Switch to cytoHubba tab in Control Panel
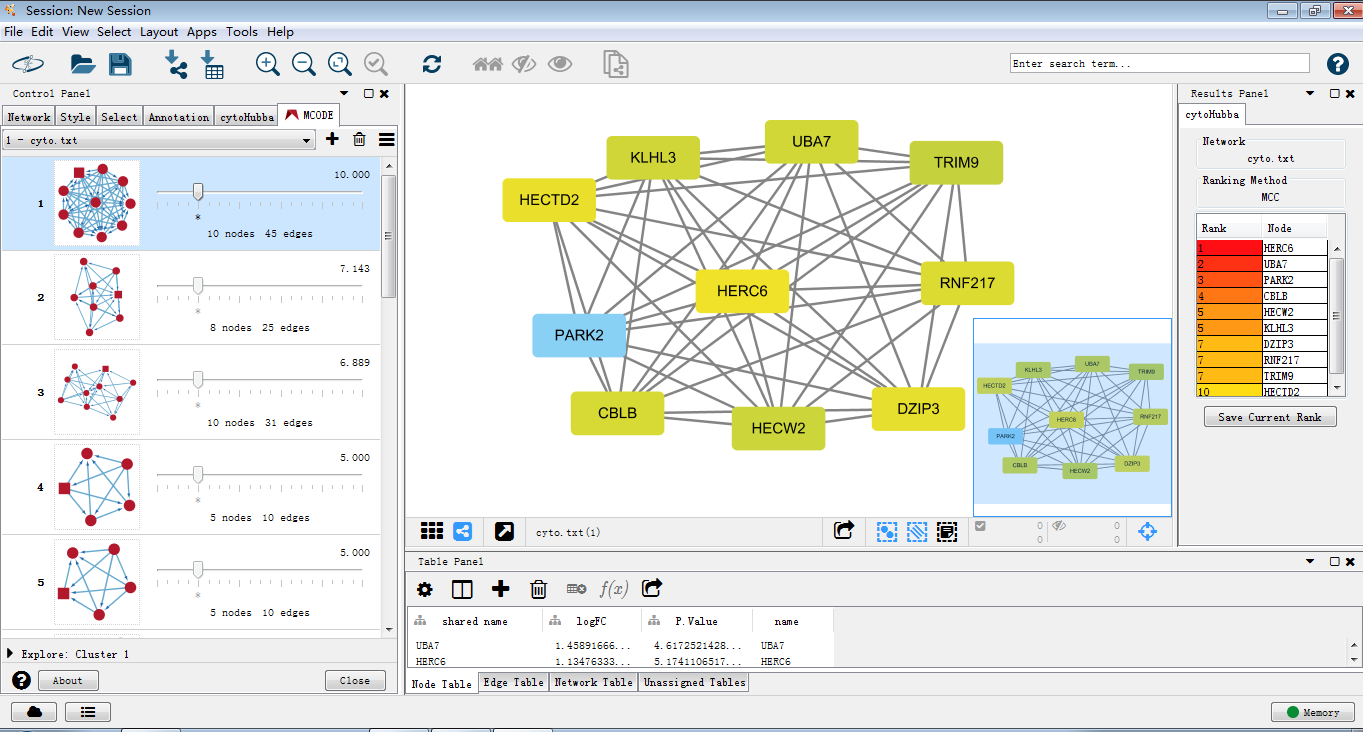The height and width of the screenshot is (732, 1363). click(247, 117)
